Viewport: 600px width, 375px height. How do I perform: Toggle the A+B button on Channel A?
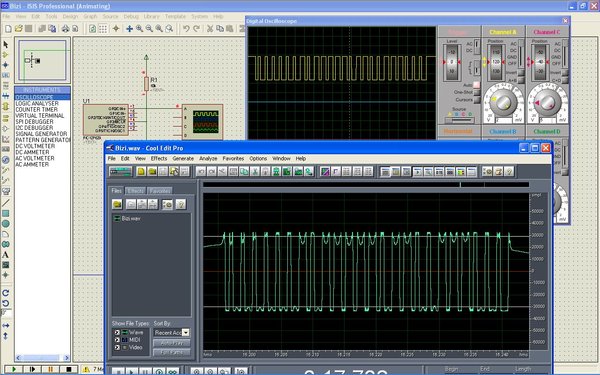click(x=521, y=80)
